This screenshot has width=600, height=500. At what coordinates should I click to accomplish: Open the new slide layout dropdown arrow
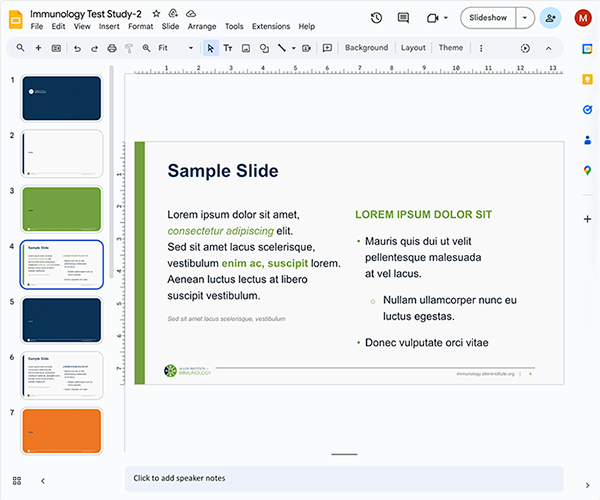[56, 48]
